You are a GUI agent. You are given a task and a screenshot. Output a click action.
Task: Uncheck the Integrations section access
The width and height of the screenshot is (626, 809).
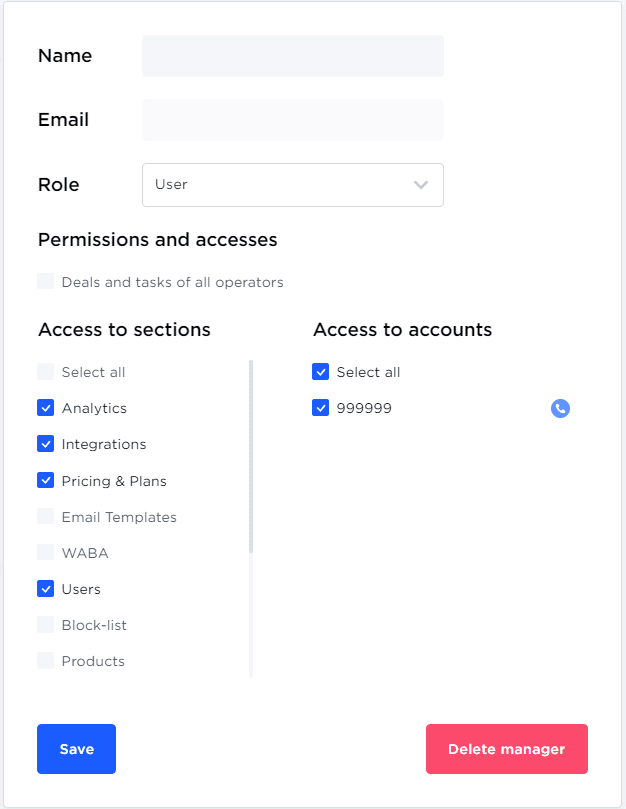pyautogui.click(x=46, y=444)
